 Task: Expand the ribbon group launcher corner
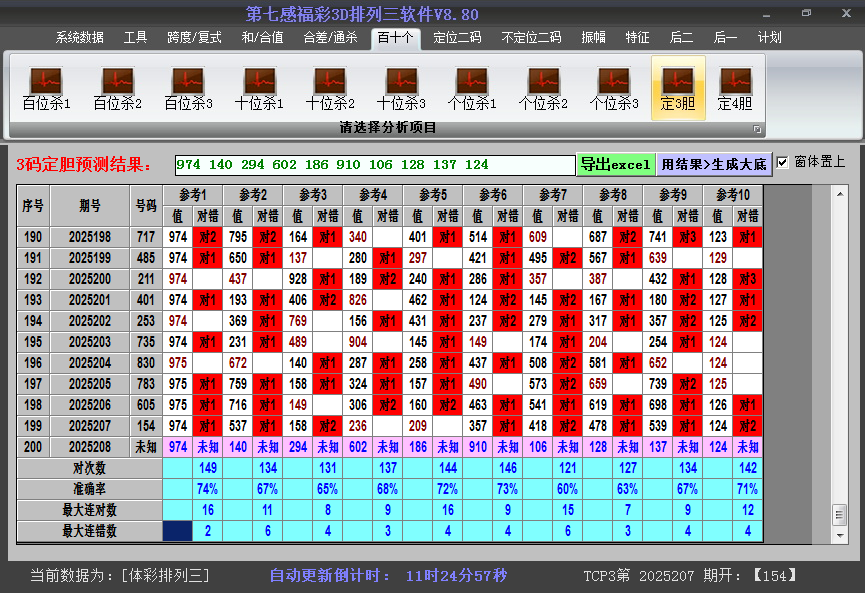tap(757, 129)
